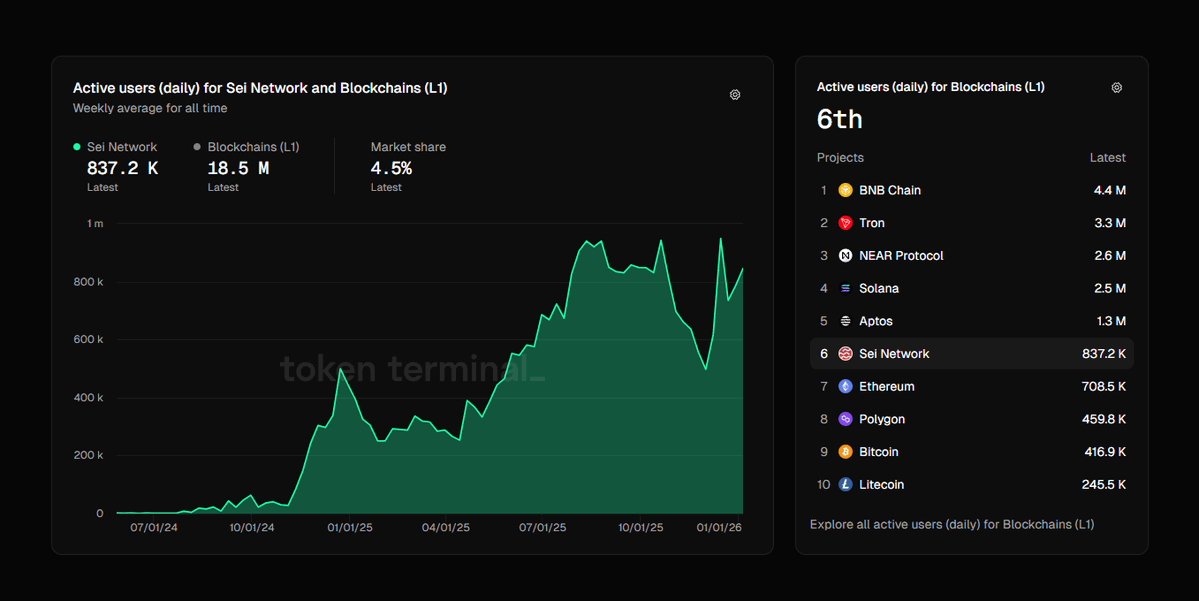
Task: Select the Sei Network name in ranking list
Action: click(x=894, y=354)
